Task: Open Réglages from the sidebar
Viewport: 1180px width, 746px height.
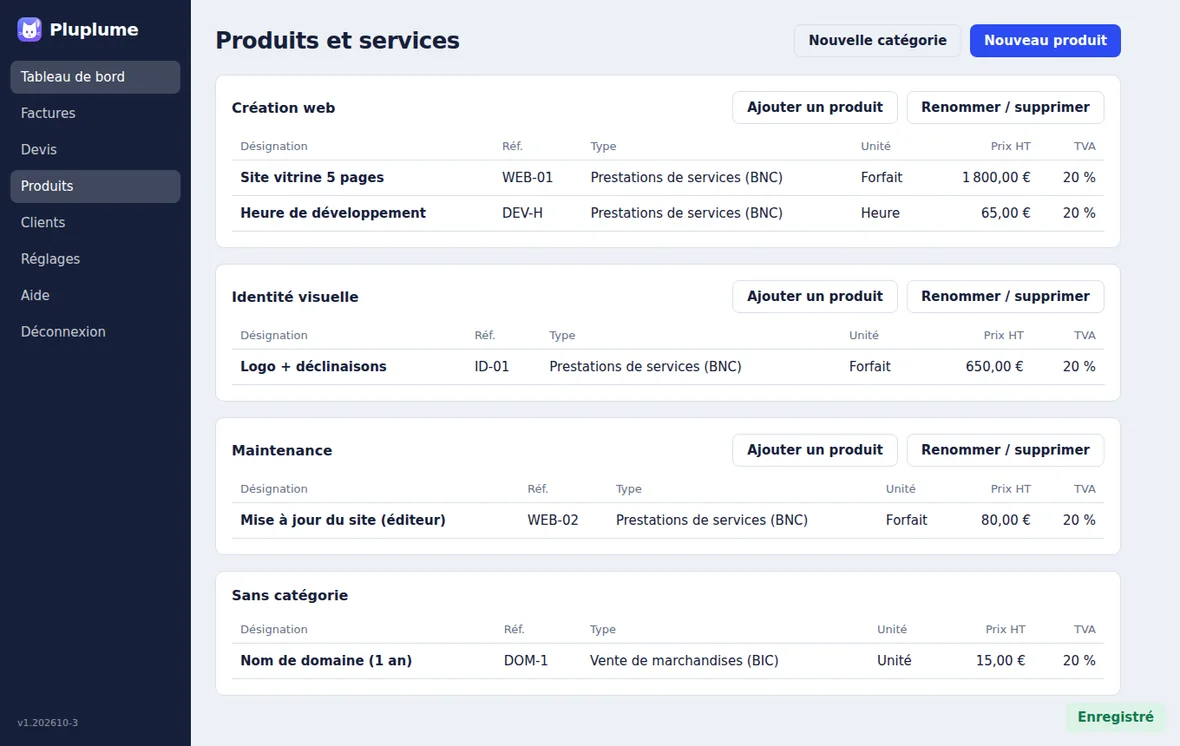Action: click(x=96, y=258)
